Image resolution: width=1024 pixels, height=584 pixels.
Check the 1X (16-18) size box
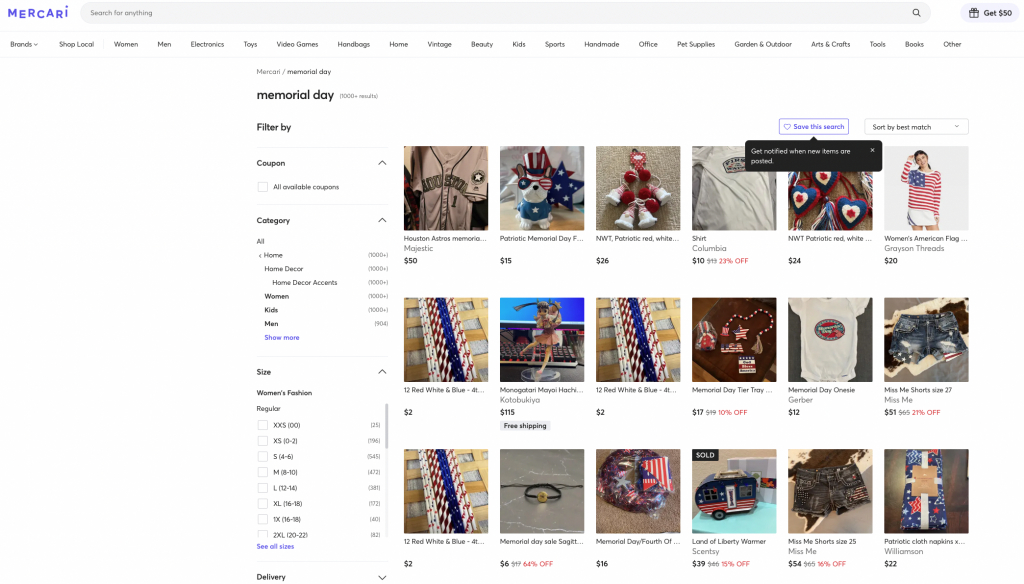tap(263, 519)
